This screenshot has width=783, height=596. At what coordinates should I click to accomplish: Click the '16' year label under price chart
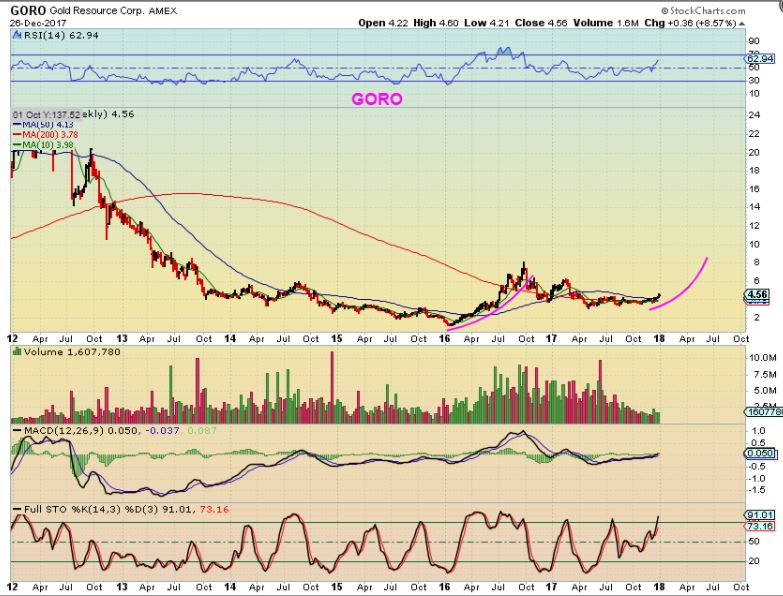444,338
